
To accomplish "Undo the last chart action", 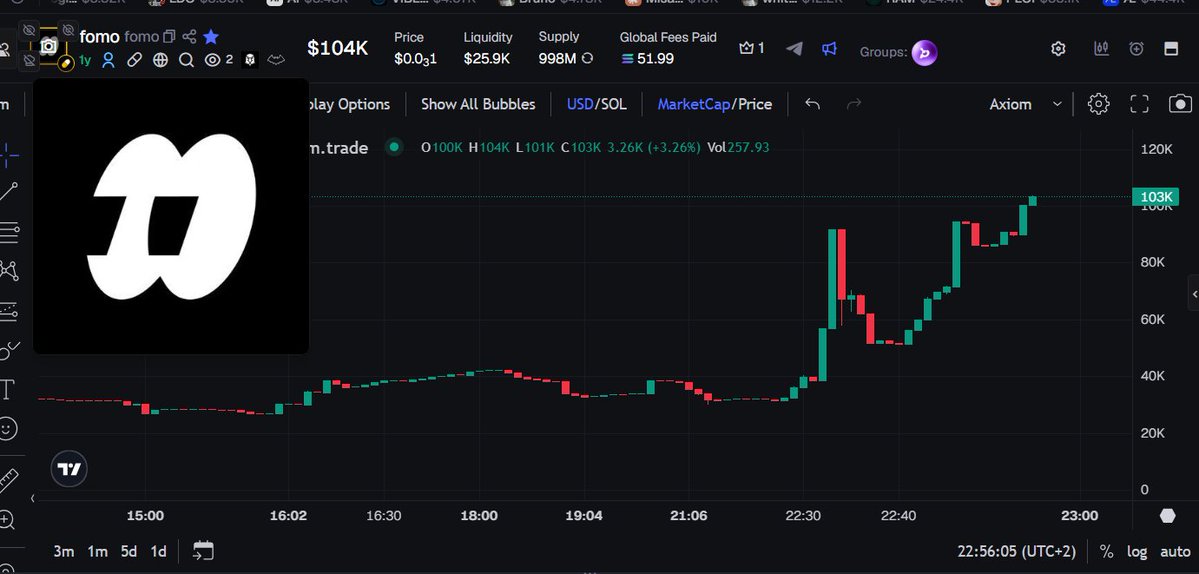I will point(813,104).
